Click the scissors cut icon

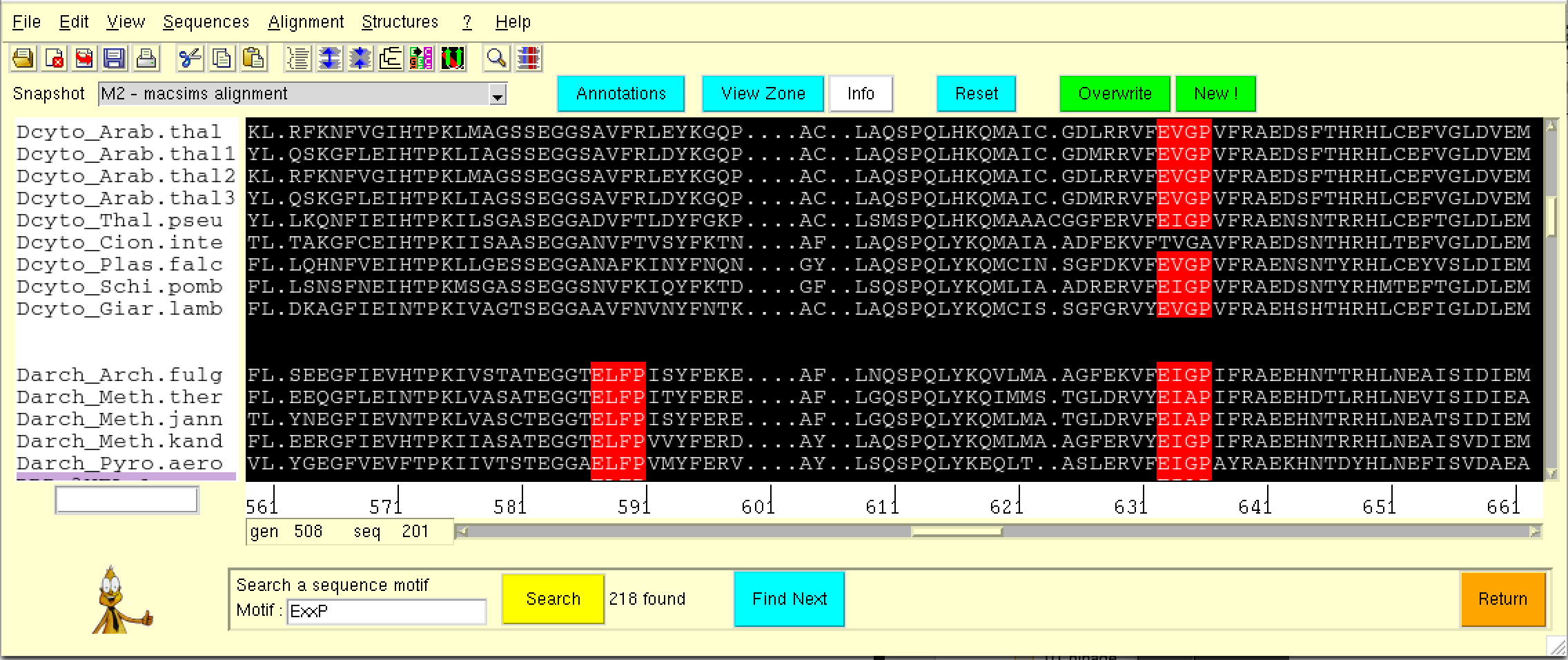tap(190, 59)
